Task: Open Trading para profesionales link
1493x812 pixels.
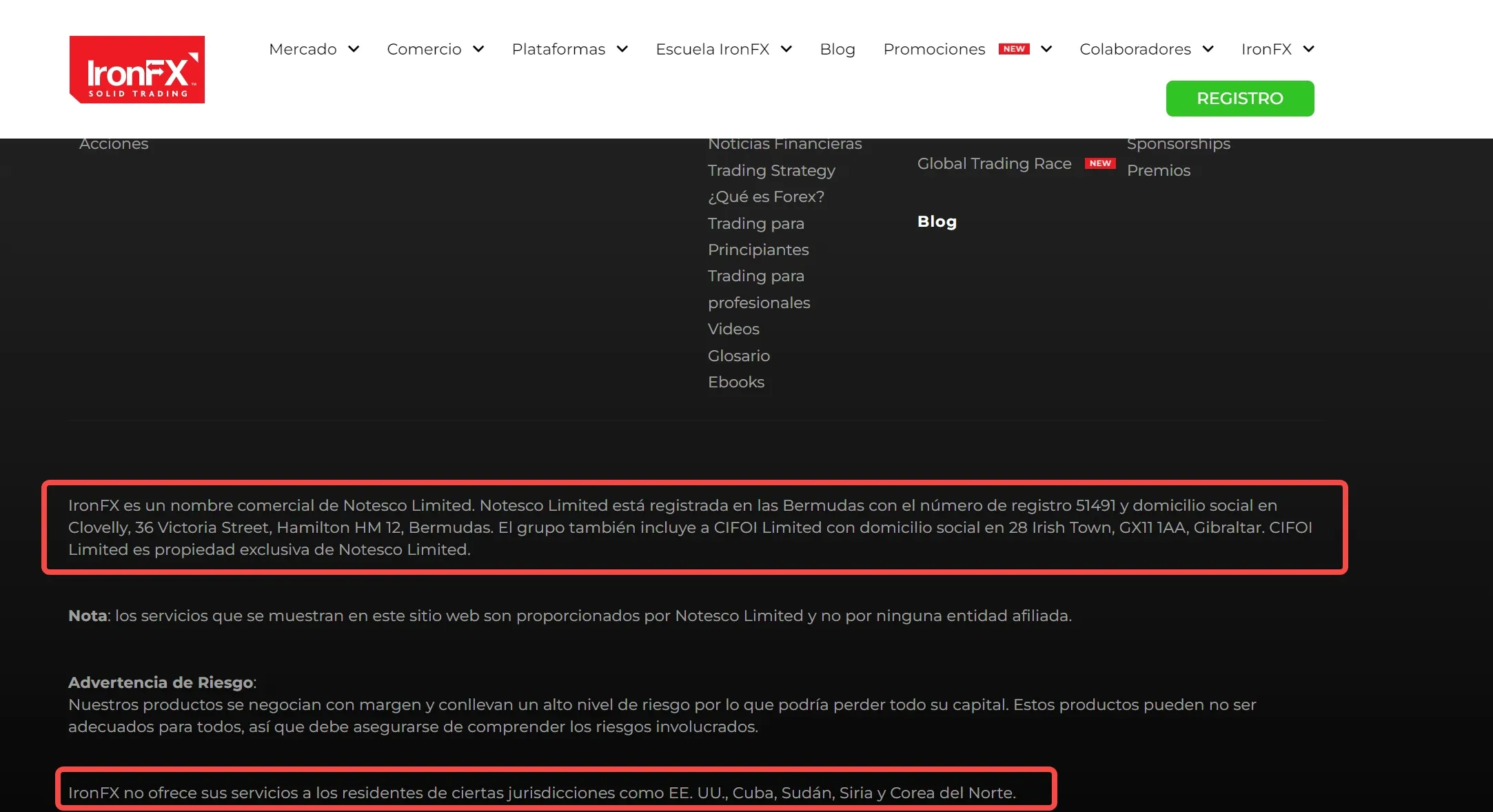Action: pyautogui.click(x=759, y=290)
